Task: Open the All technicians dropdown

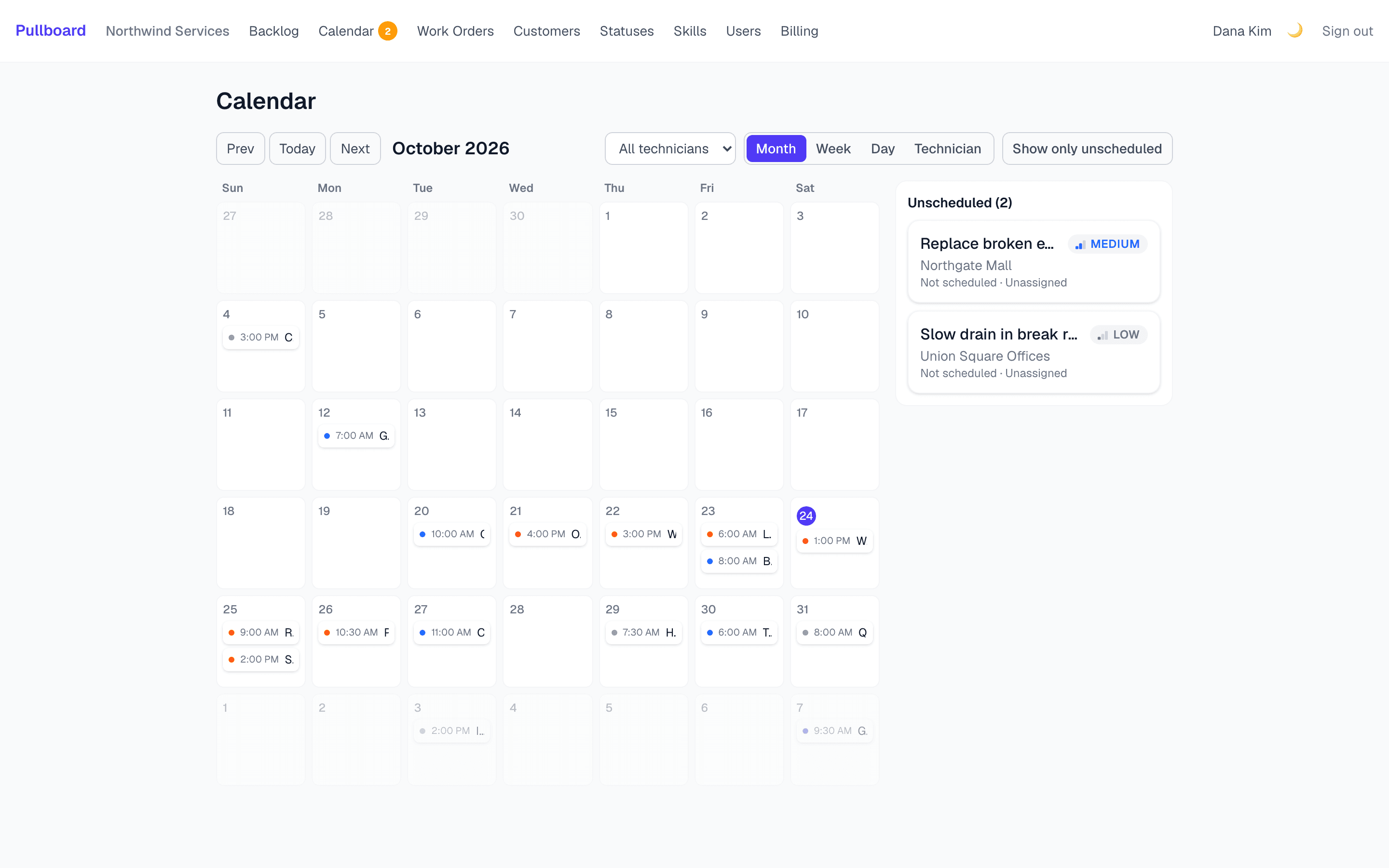Action: [x=670, y=149]
